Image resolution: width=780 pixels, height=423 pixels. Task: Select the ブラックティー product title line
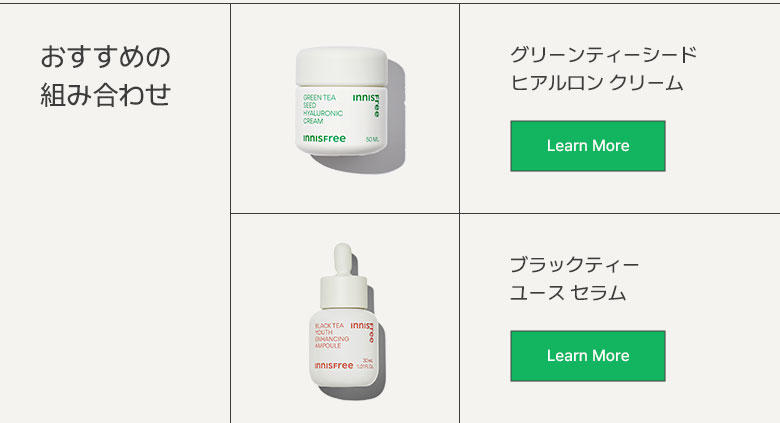click(x=575, y=265)
